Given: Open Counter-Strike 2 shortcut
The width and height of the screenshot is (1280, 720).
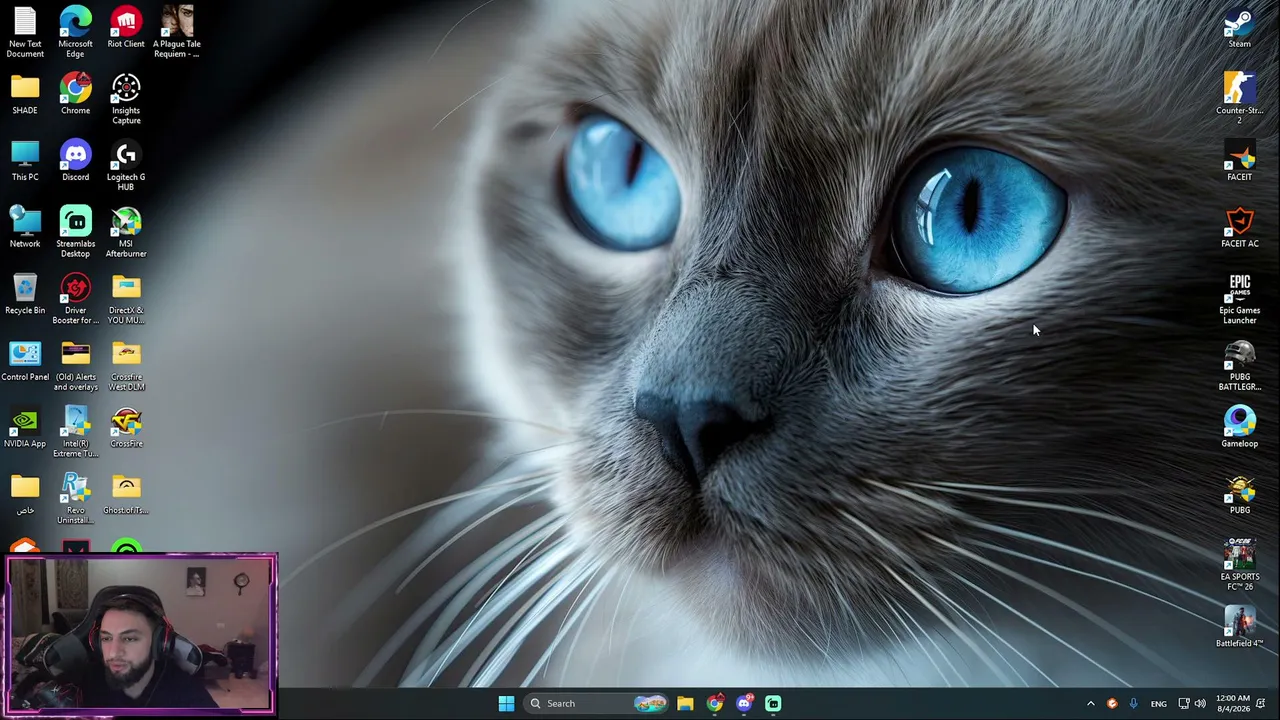Looking at the screenshot, I should [1239, 99].
